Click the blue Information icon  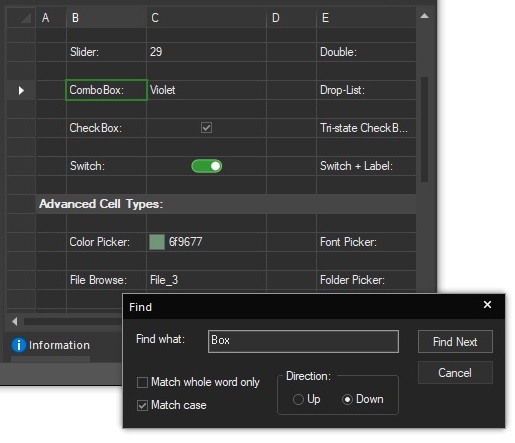pos(19,345)
